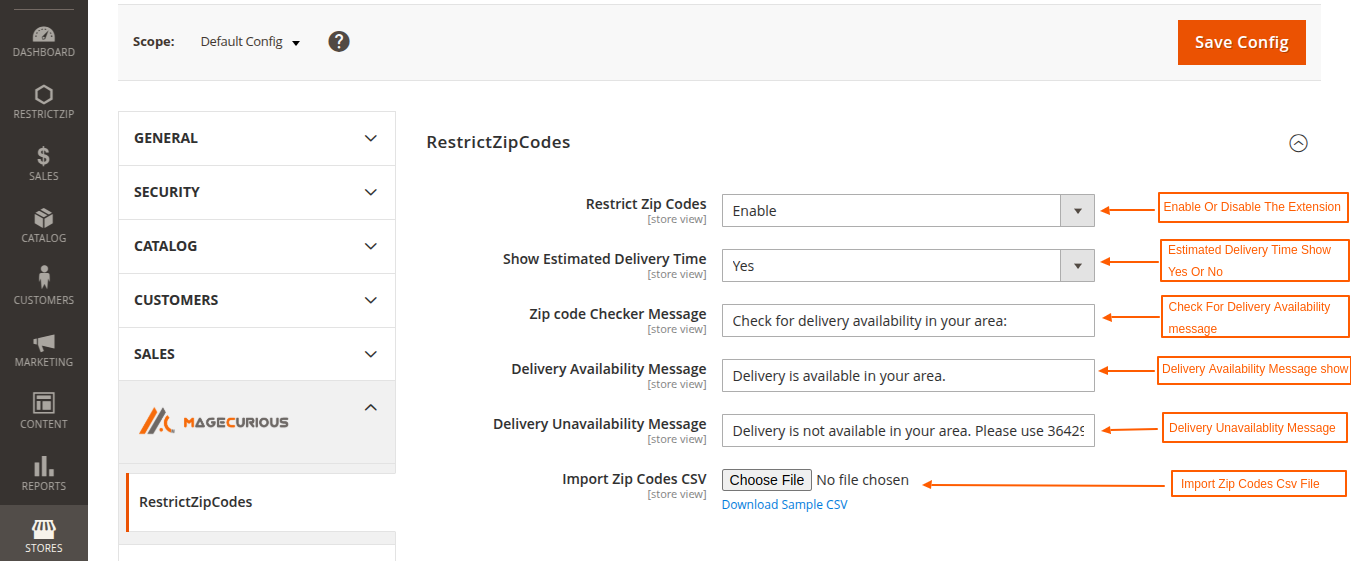Collapse the MageCurious section chevron

click(x=371, y=407)
